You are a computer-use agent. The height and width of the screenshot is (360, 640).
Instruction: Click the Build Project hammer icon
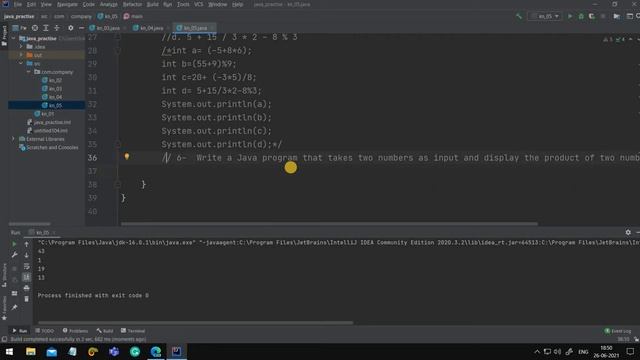click(519, 16)
